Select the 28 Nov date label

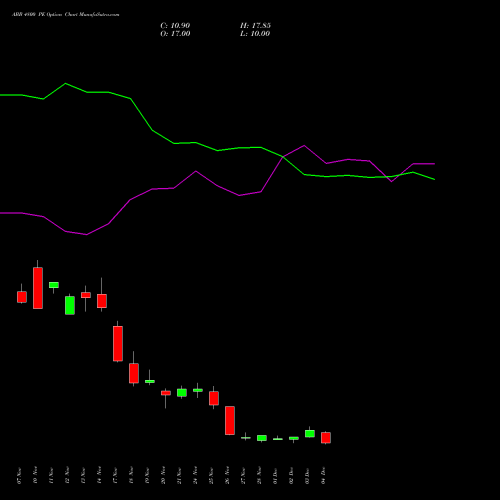(x=259, y=476)
